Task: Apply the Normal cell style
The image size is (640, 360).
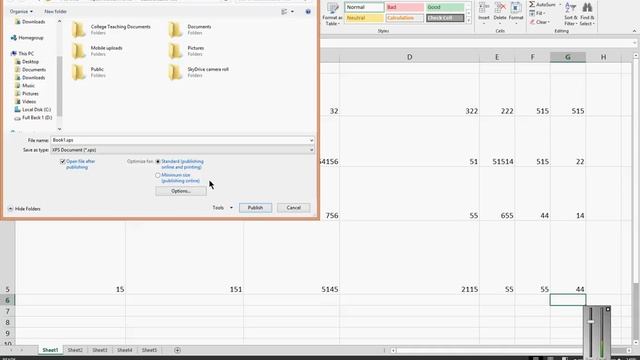Action: click(364, 7)
